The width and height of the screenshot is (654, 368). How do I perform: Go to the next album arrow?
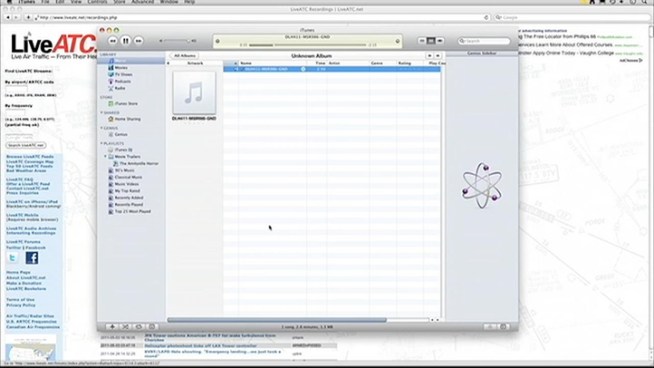click(438, 55)
